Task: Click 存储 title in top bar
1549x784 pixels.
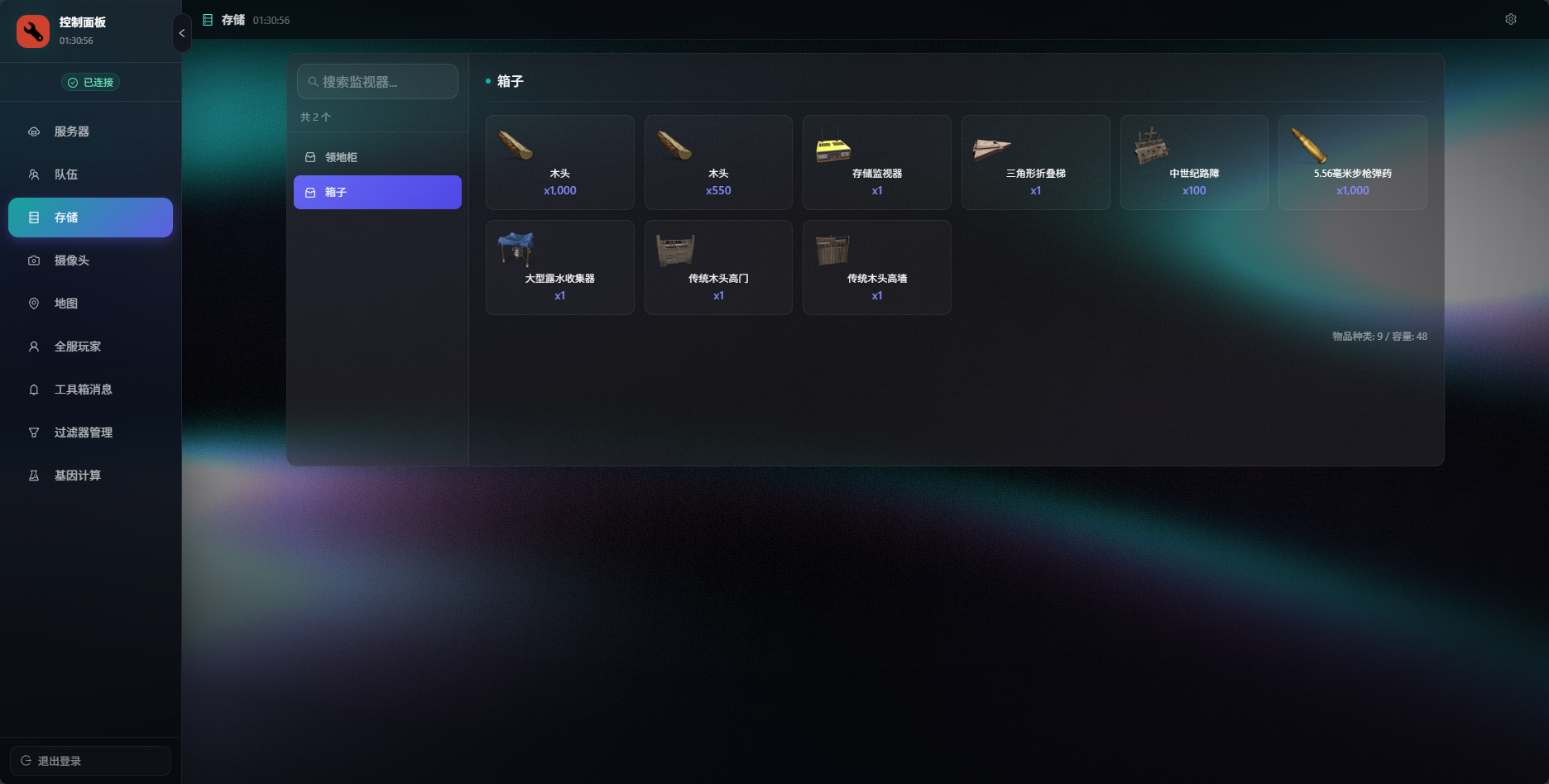Action: [x=233, y=20]
